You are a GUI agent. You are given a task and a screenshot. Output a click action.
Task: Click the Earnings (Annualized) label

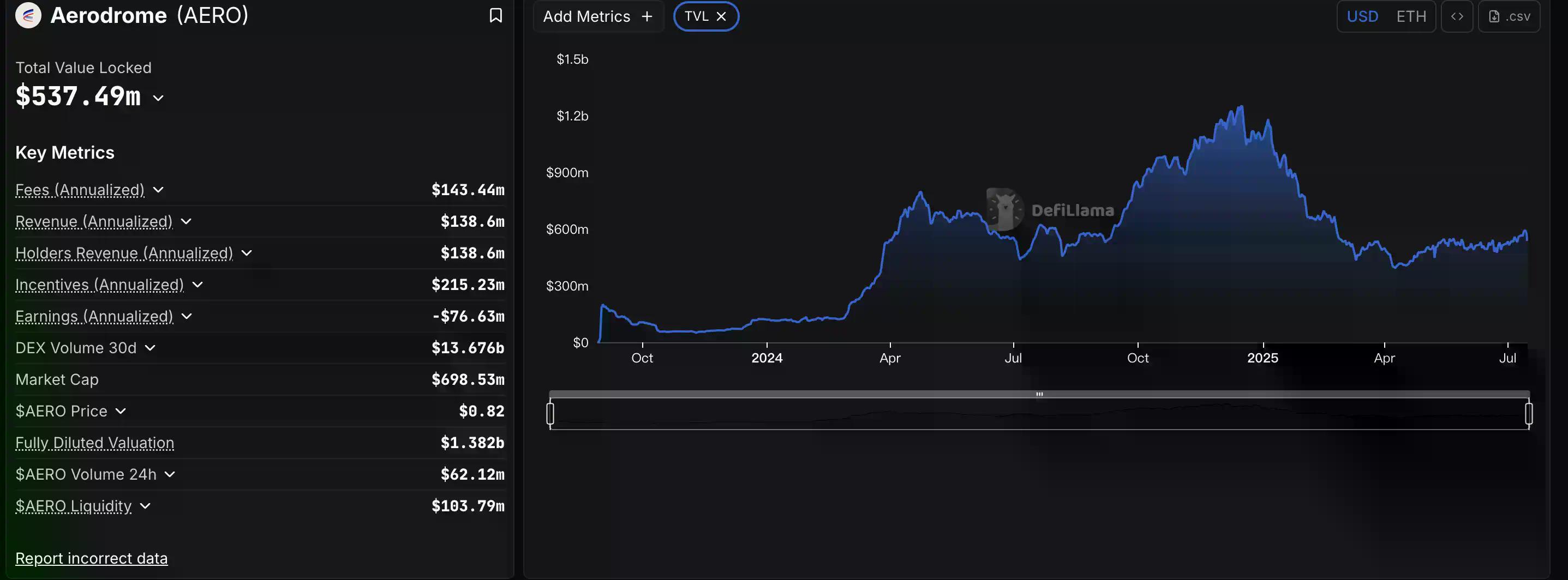[94, 316]
